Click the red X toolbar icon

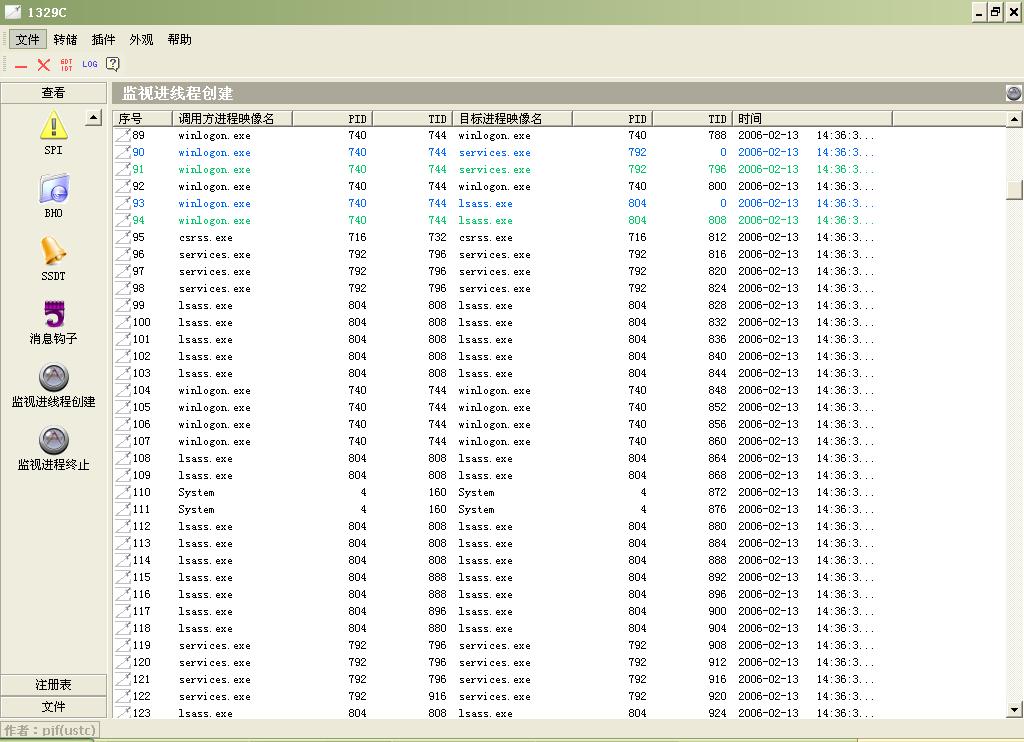click(x=43, y=64)
